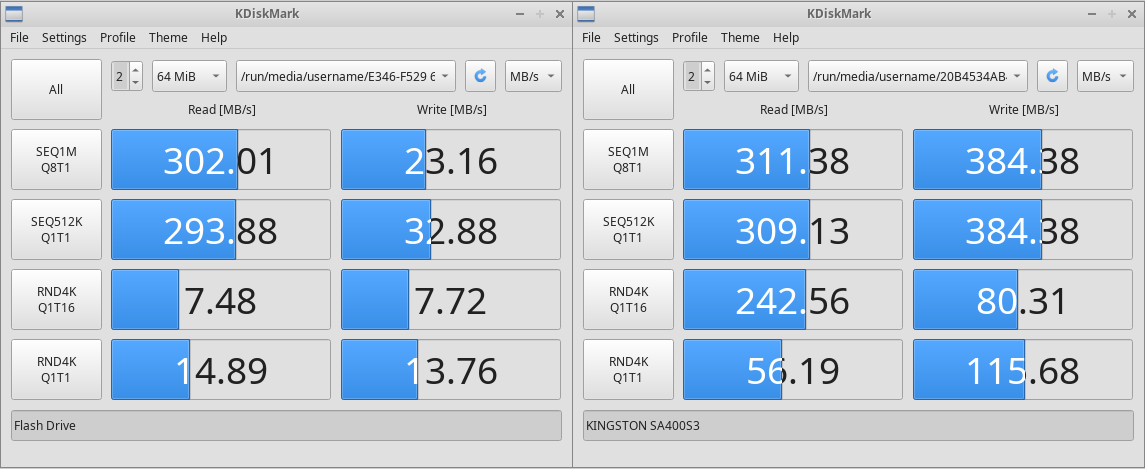Click Read [MB/s] header in left window

[x=221, y=110]
